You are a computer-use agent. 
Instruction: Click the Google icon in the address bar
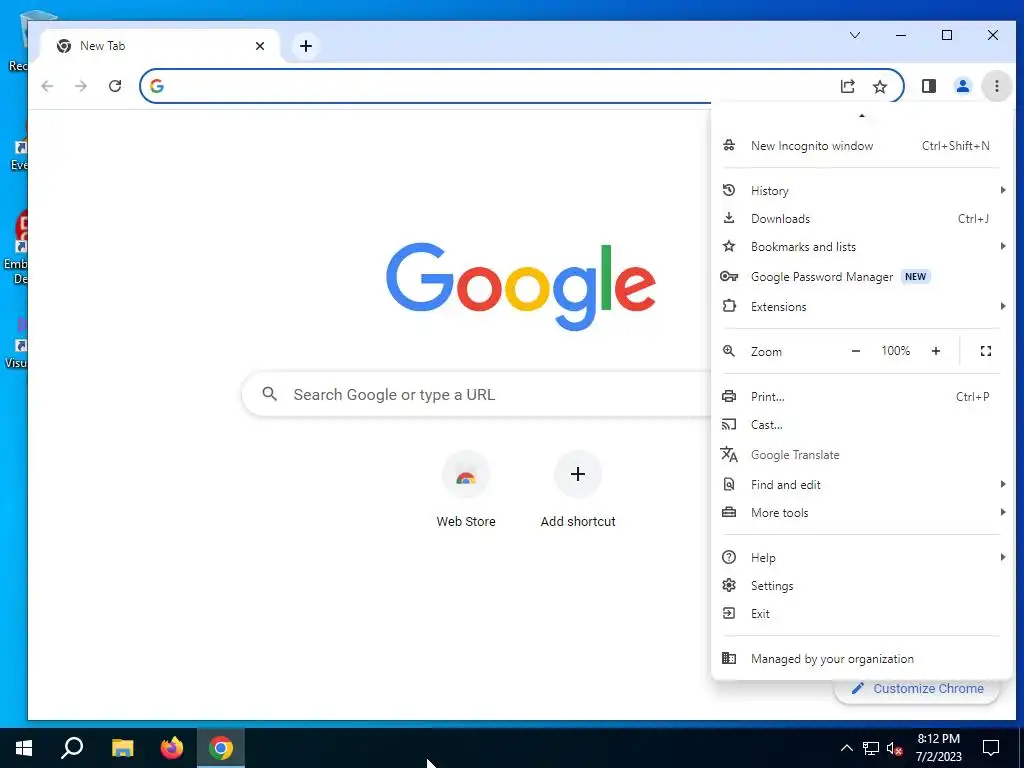[157, 86]
